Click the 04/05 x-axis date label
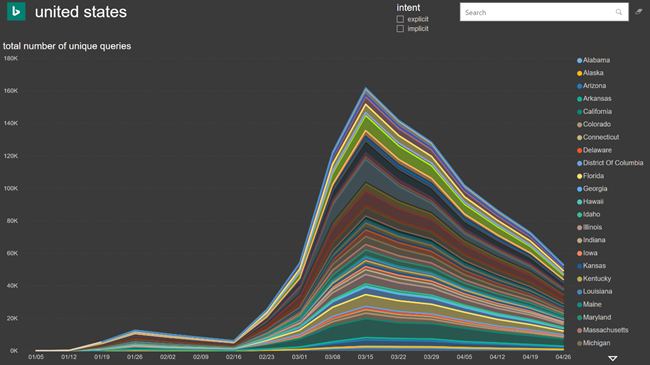 click(x=464, y=357)
